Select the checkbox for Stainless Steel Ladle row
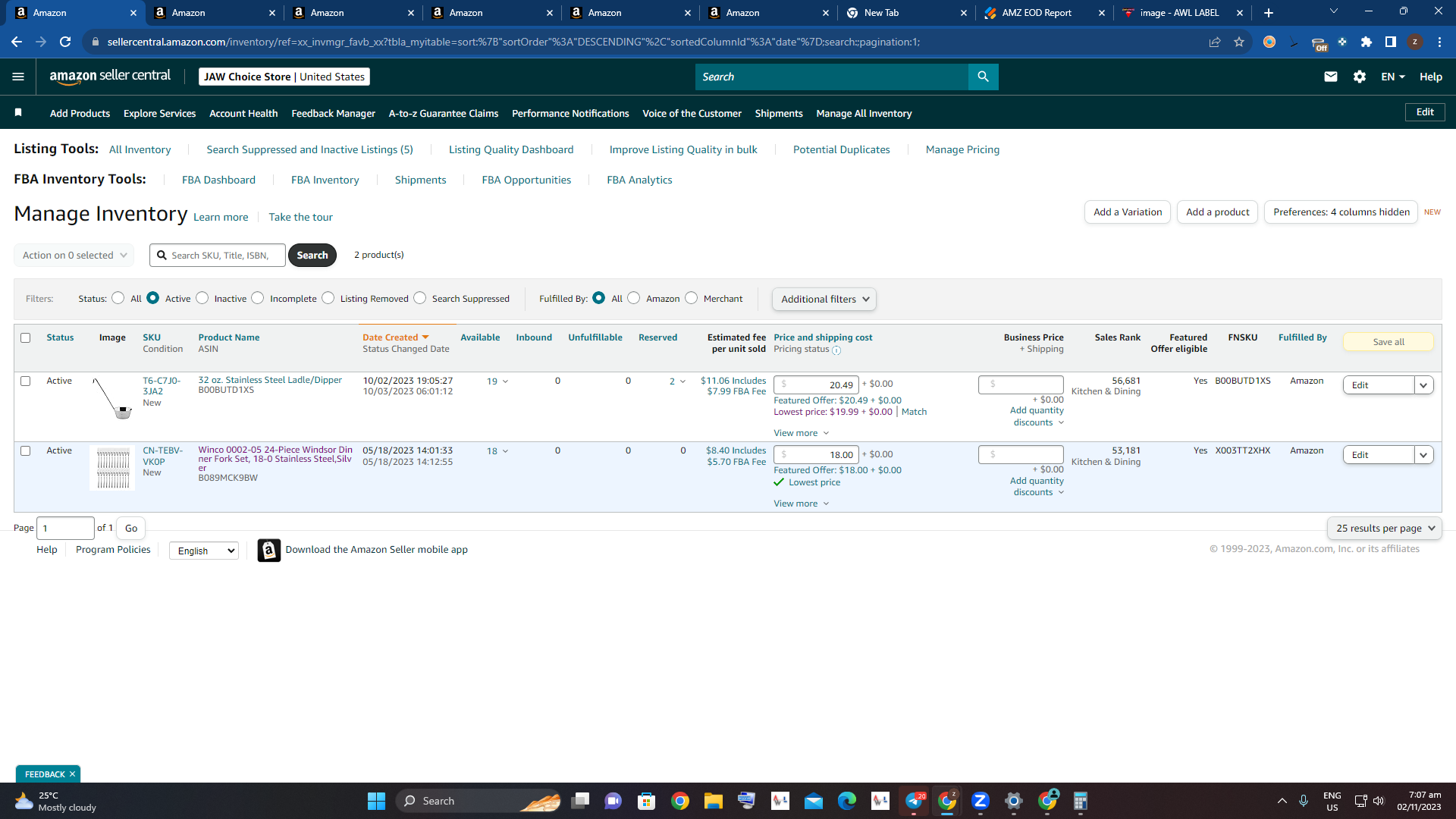Screen dimensions: 1456x819 point(26,381)
